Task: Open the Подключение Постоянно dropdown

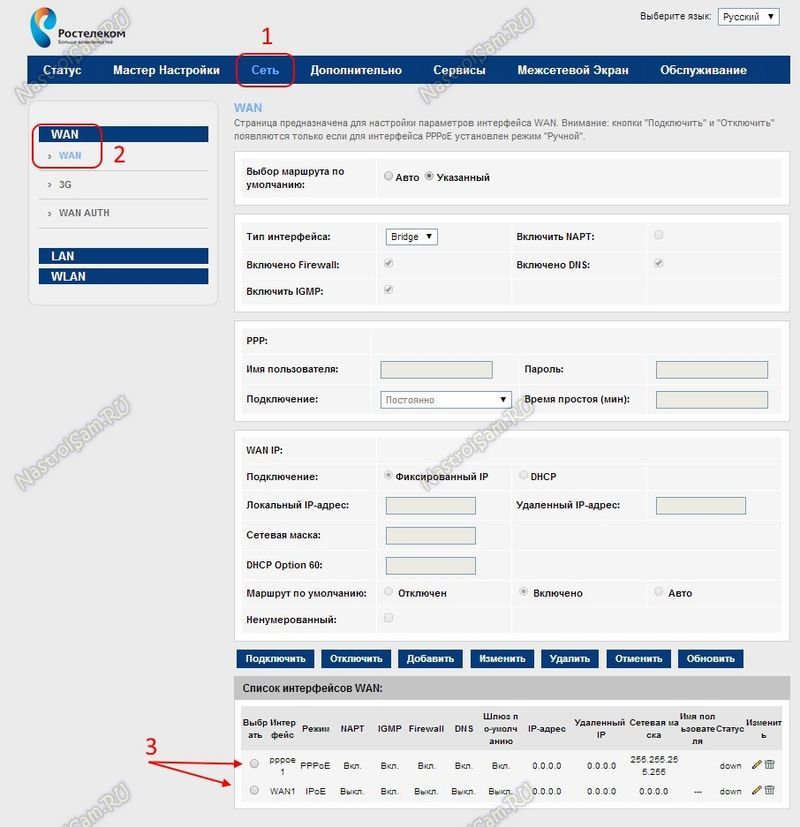Action: click(x=446, y=400)
